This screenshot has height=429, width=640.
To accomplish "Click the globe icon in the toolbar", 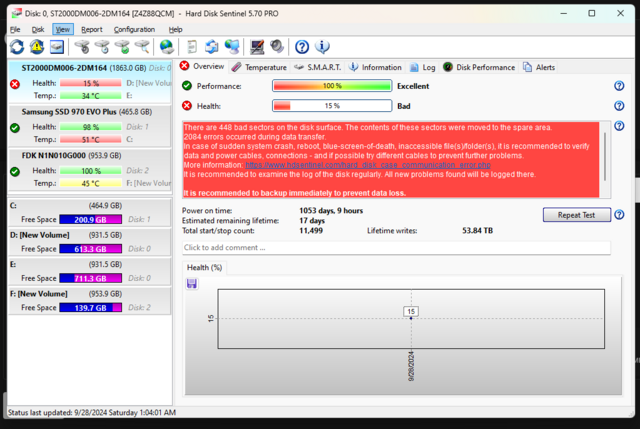I will pyautogui.click(x=166, y=47).
